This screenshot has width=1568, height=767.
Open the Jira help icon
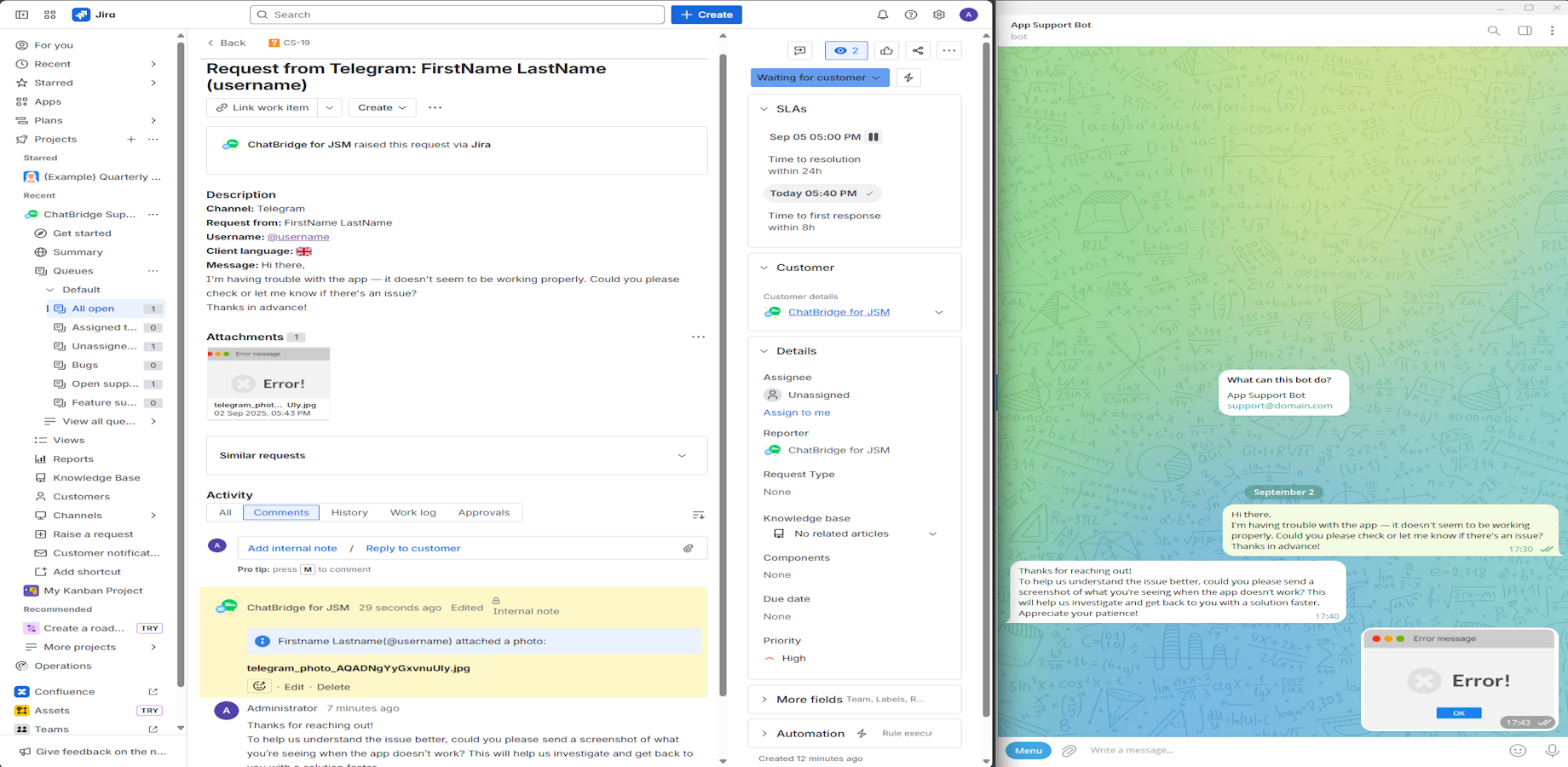coord(911,14)
